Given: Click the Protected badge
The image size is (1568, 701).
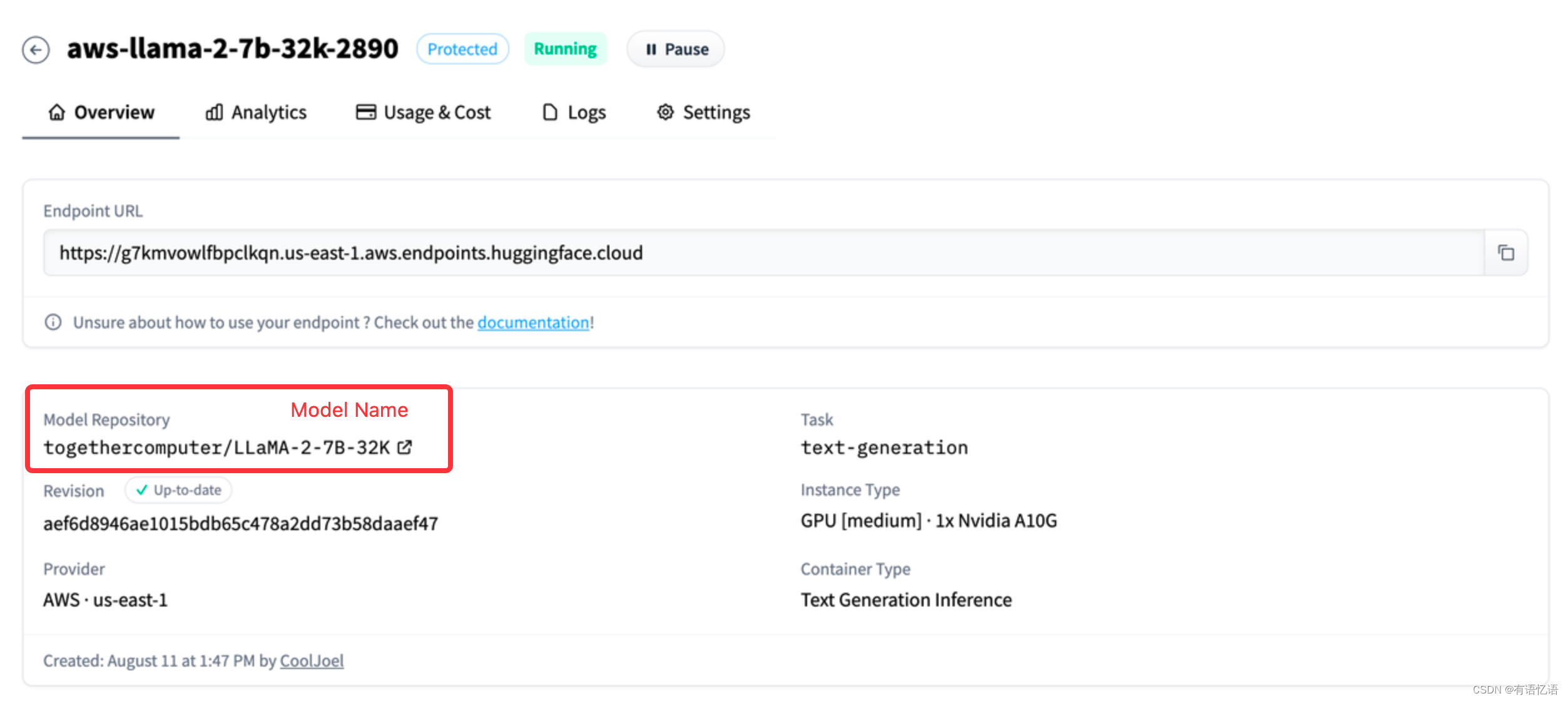Looking at the screenshot, I should pos(462,49).
